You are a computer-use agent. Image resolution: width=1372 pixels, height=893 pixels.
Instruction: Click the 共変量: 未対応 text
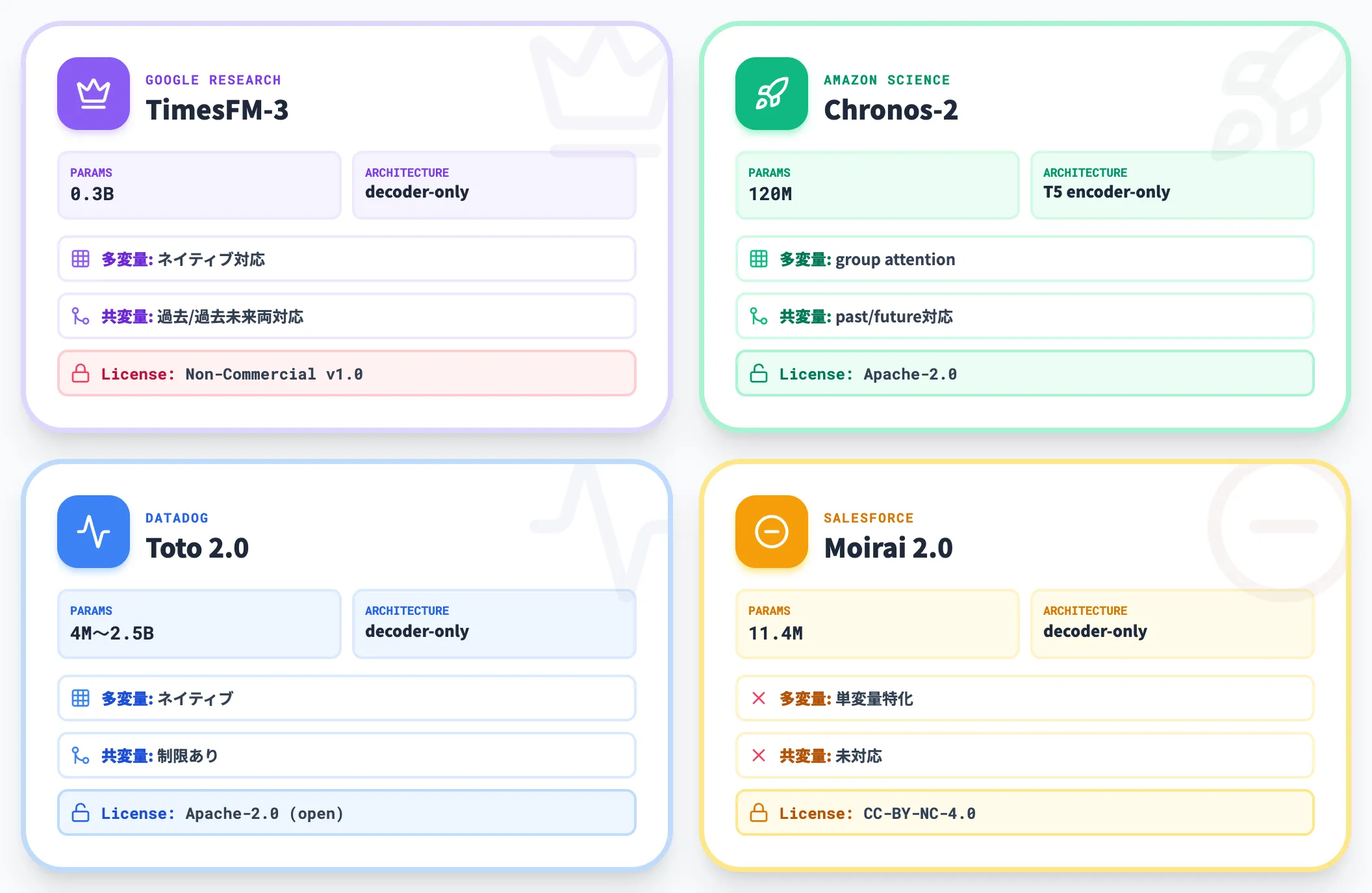coord(831,756)
